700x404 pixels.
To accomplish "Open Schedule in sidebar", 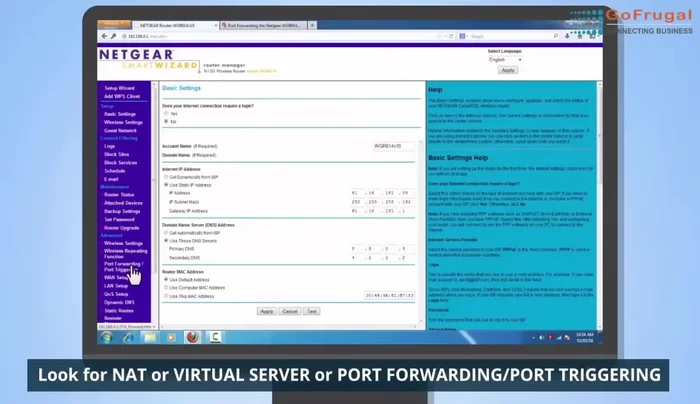I will pyautogui.click(x=115, y=171).
